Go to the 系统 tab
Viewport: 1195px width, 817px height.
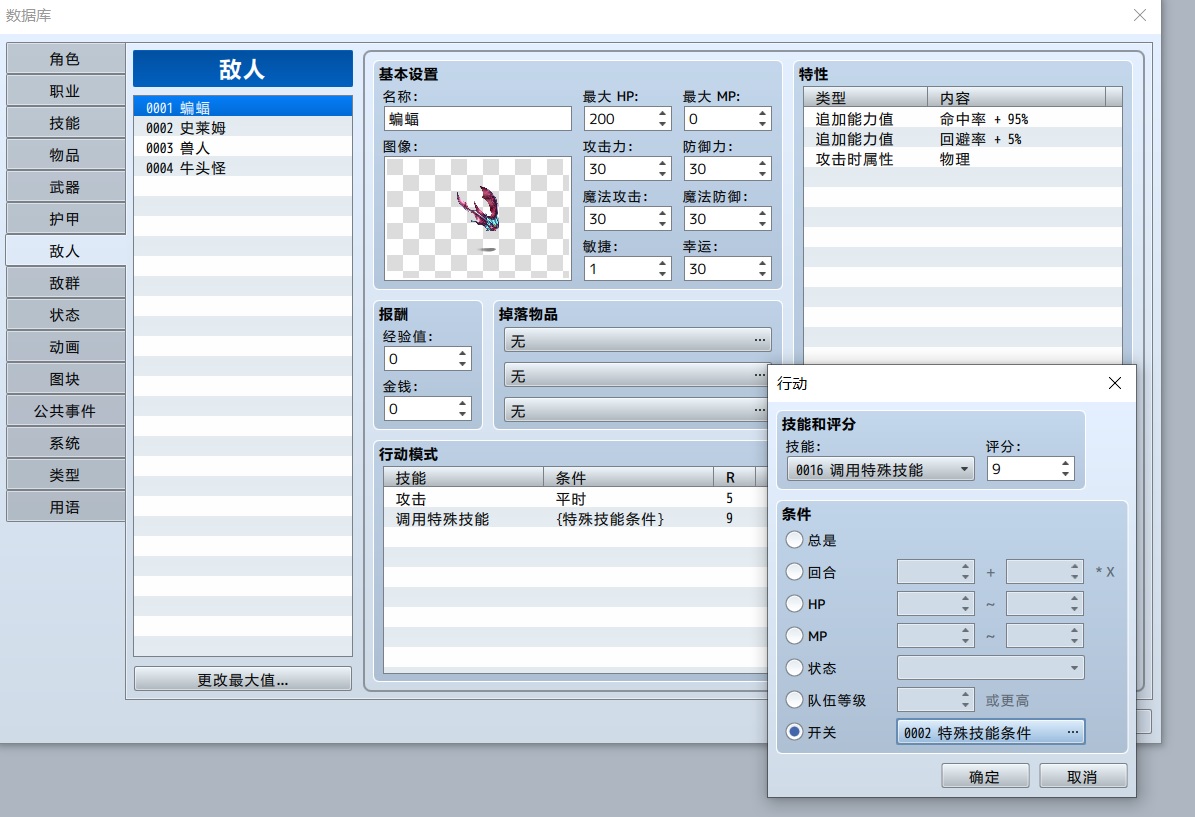(x=65, y=443)
